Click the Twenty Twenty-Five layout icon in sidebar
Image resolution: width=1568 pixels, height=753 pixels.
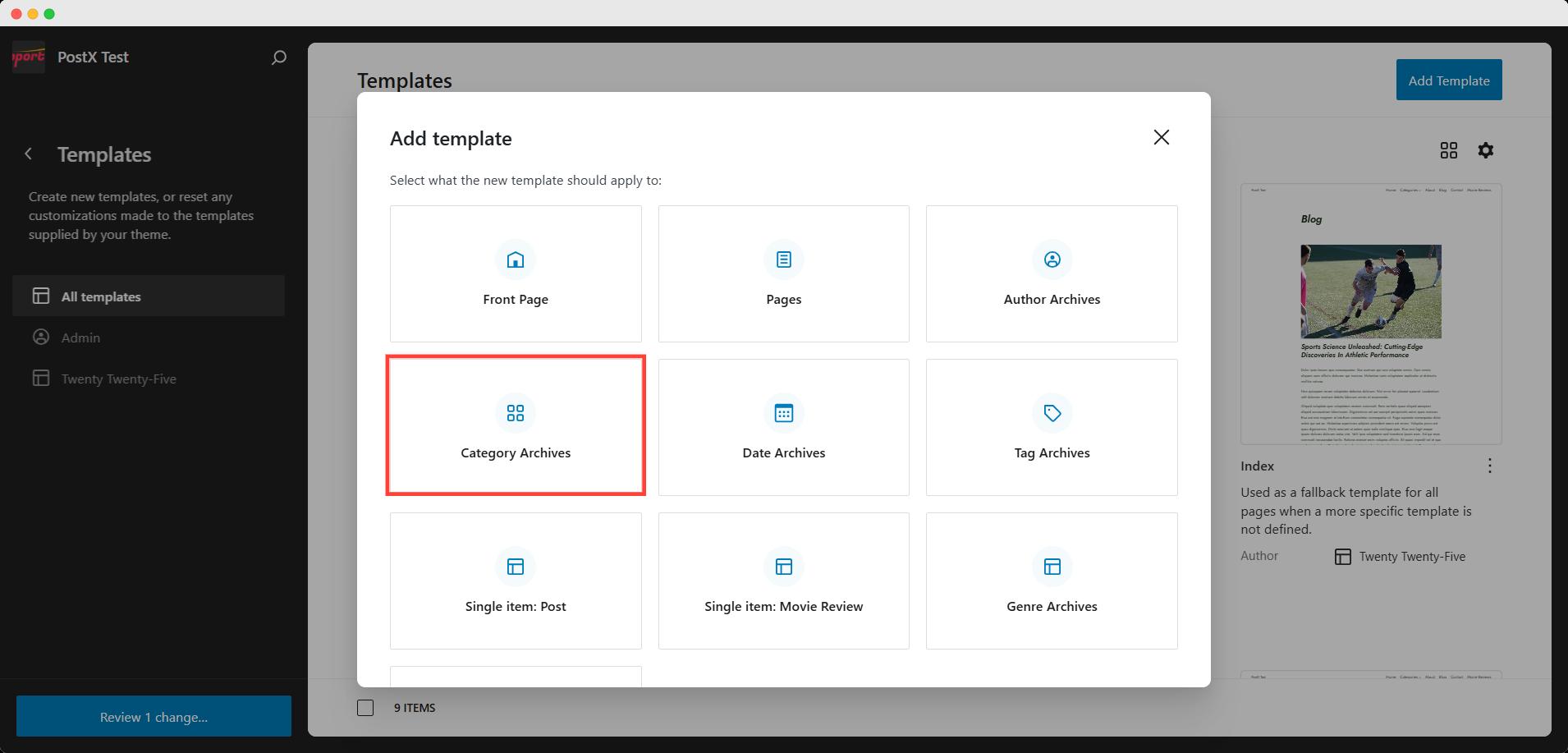point(41,378)
